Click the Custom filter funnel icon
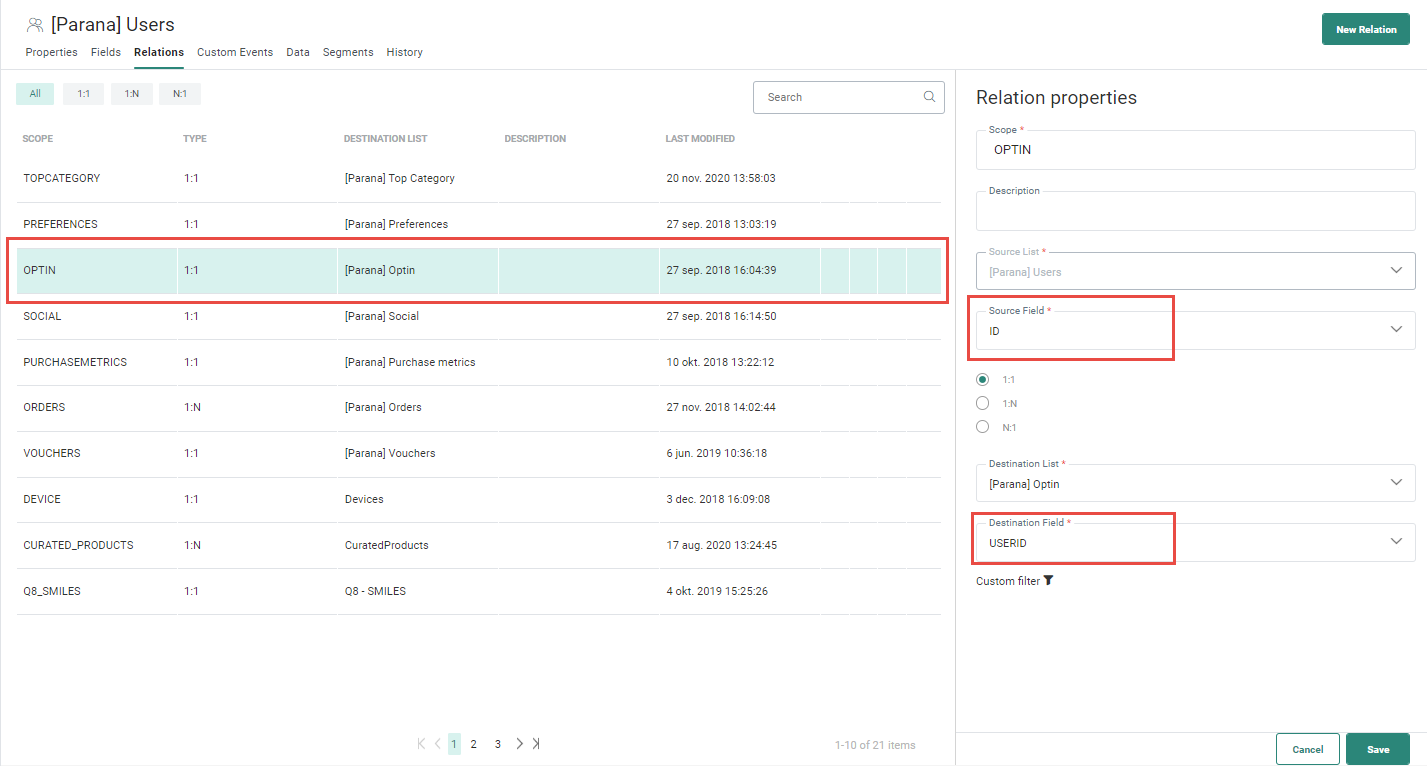This screenshot has height=766, width=1427. tap(1048, 581)
